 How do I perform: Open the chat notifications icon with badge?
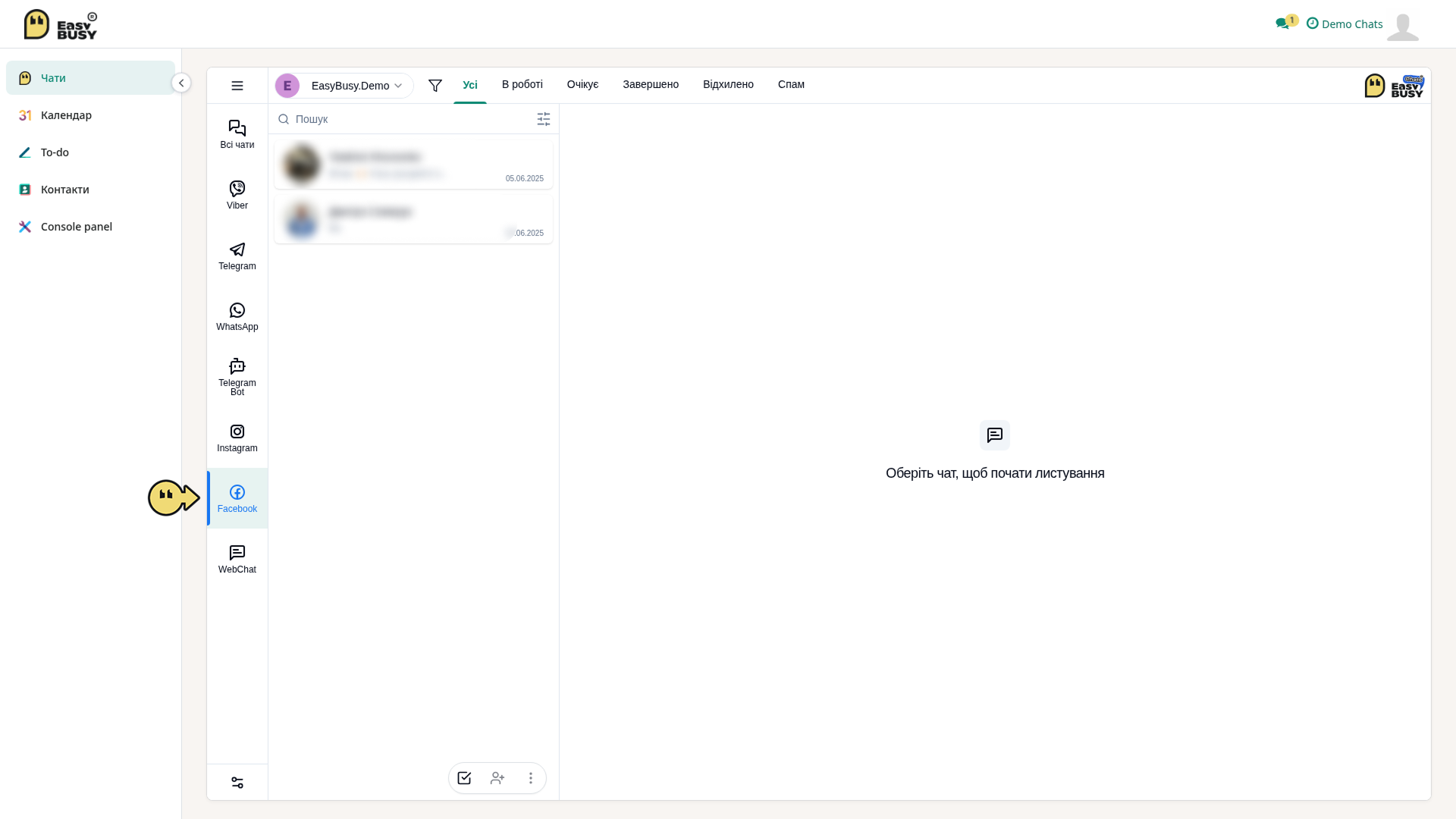pos(1286,23)
